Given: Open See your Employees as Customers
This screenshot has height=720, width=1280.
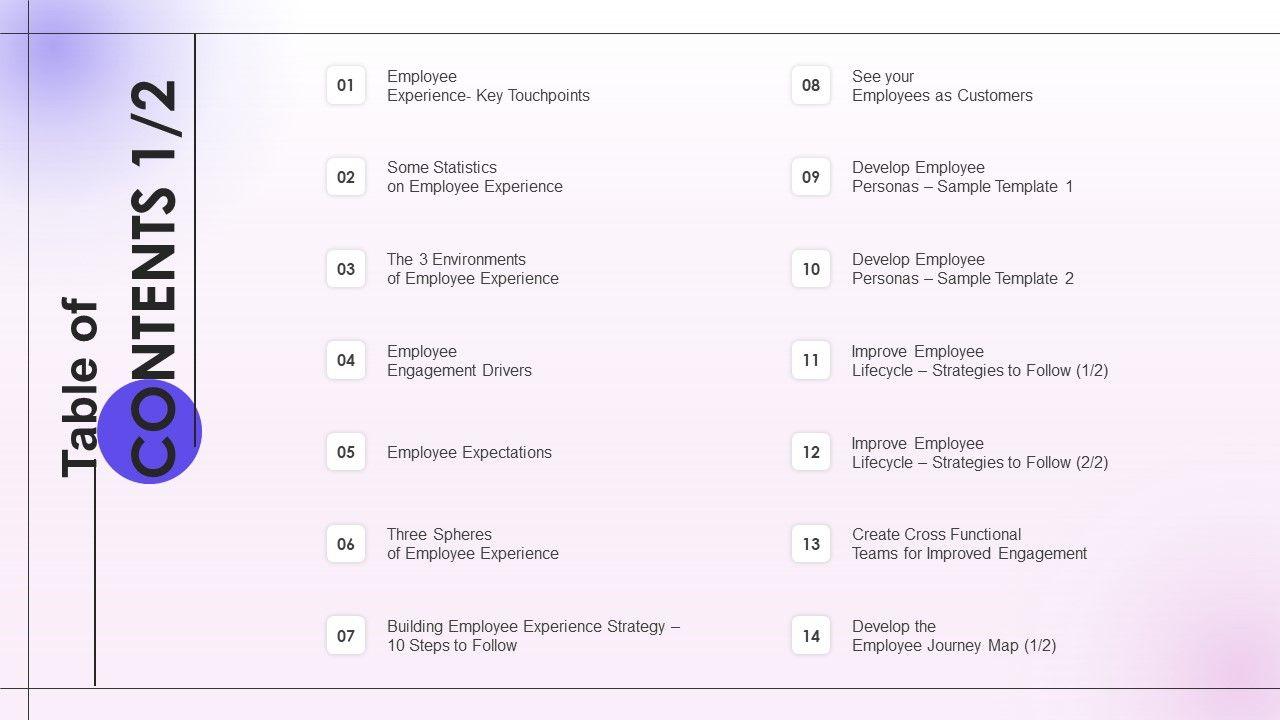Looking at the screenshot, I should (x=942, y=86).
